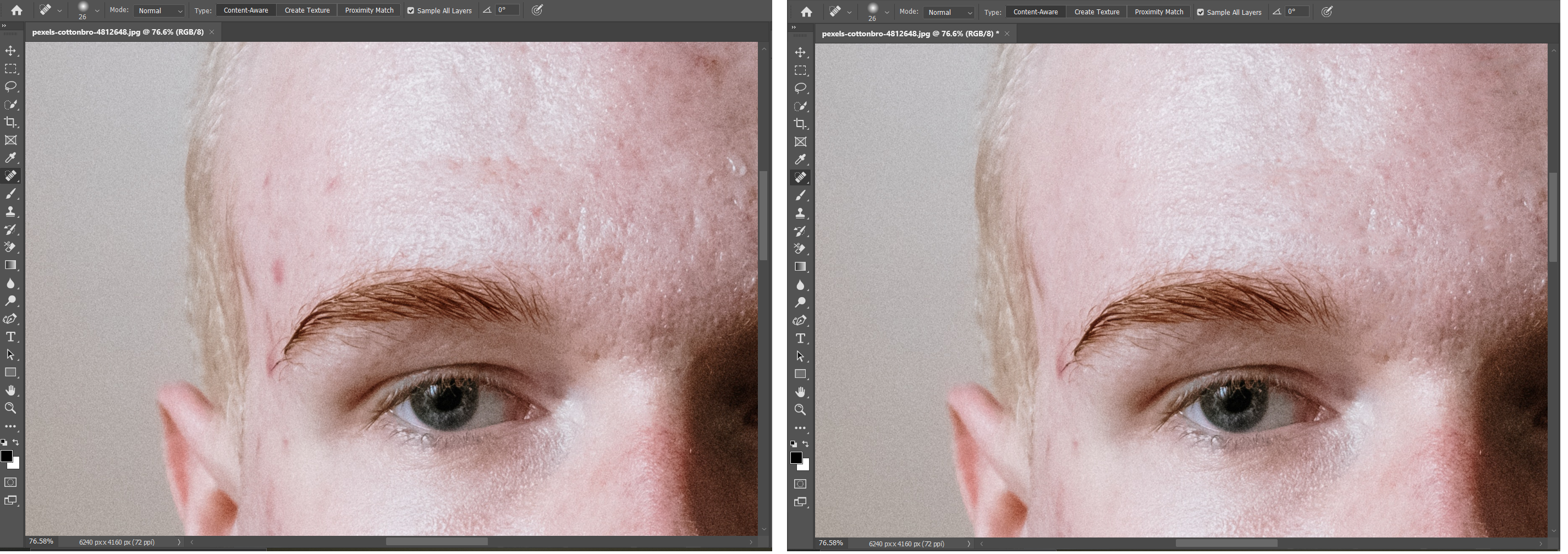Screen dimensions: 1568x554
Task: Select the Move tool in right window
Action: coord(800,52)
